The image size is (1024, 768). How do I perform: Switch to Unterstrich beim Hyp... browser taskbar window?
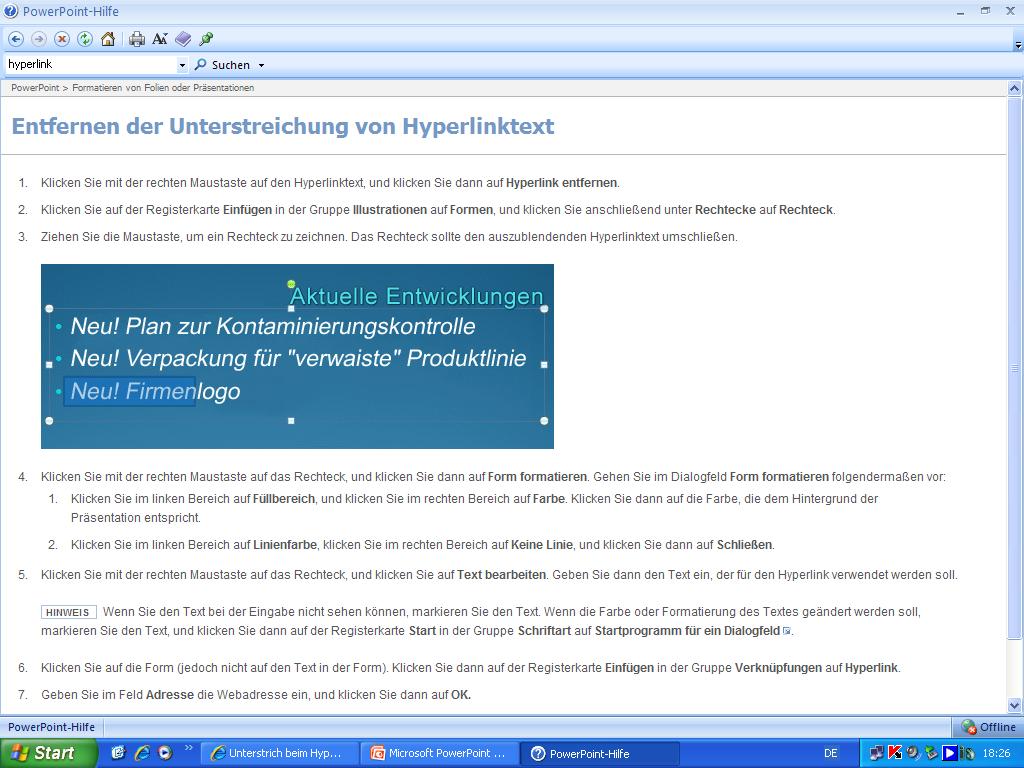tap(278, 753)
